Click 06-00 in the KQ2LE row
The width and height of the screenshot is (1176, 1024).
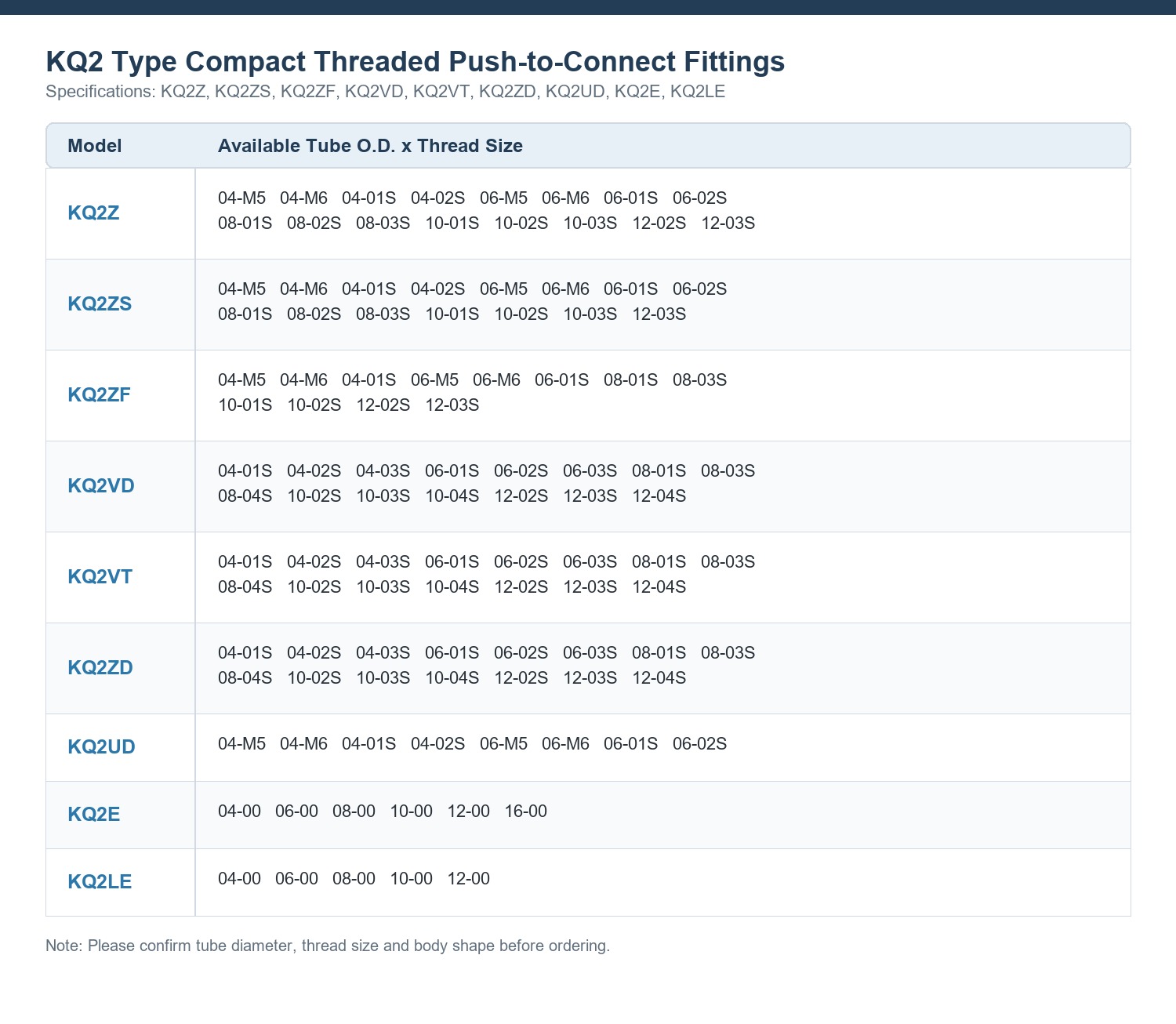296,879
